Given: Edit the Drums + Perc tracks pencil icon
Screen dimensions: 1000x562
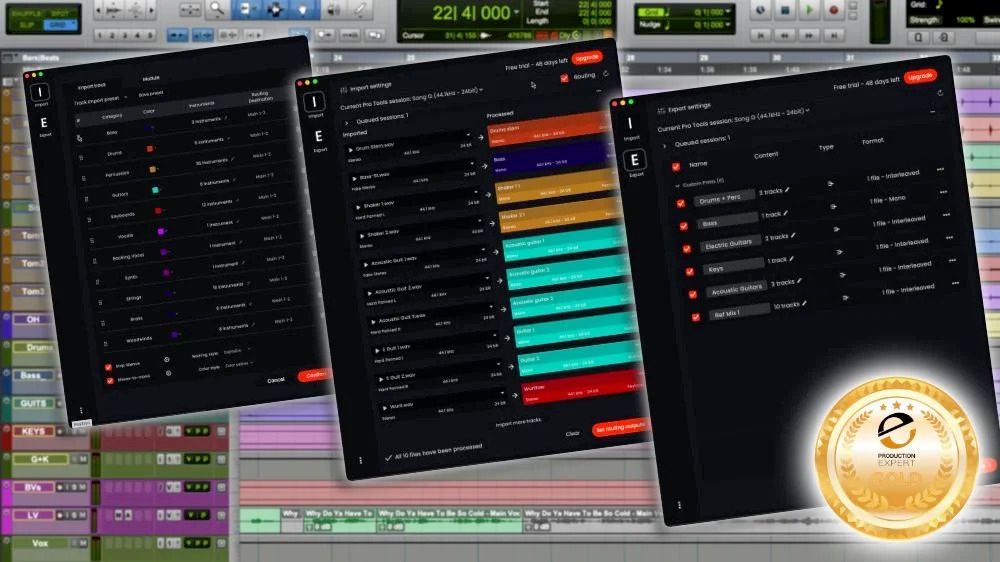Looking at the screenshot, I should pyautogui.click(x=788, y=189).
